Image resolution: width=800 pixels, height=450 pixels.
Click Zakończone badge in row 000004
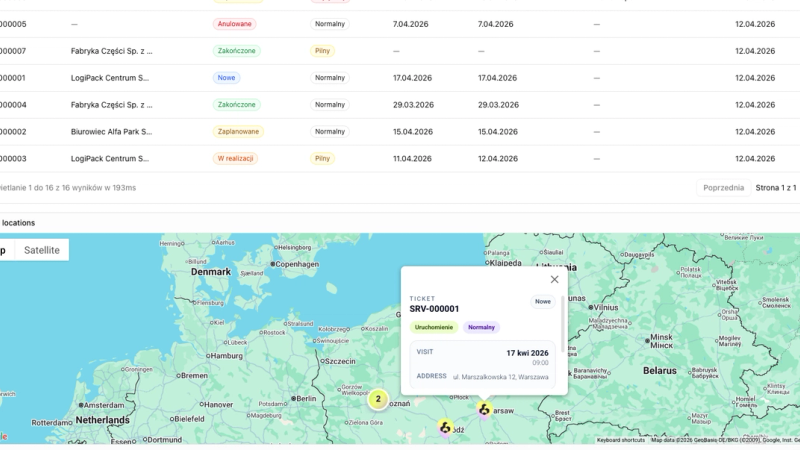(237, 105)
